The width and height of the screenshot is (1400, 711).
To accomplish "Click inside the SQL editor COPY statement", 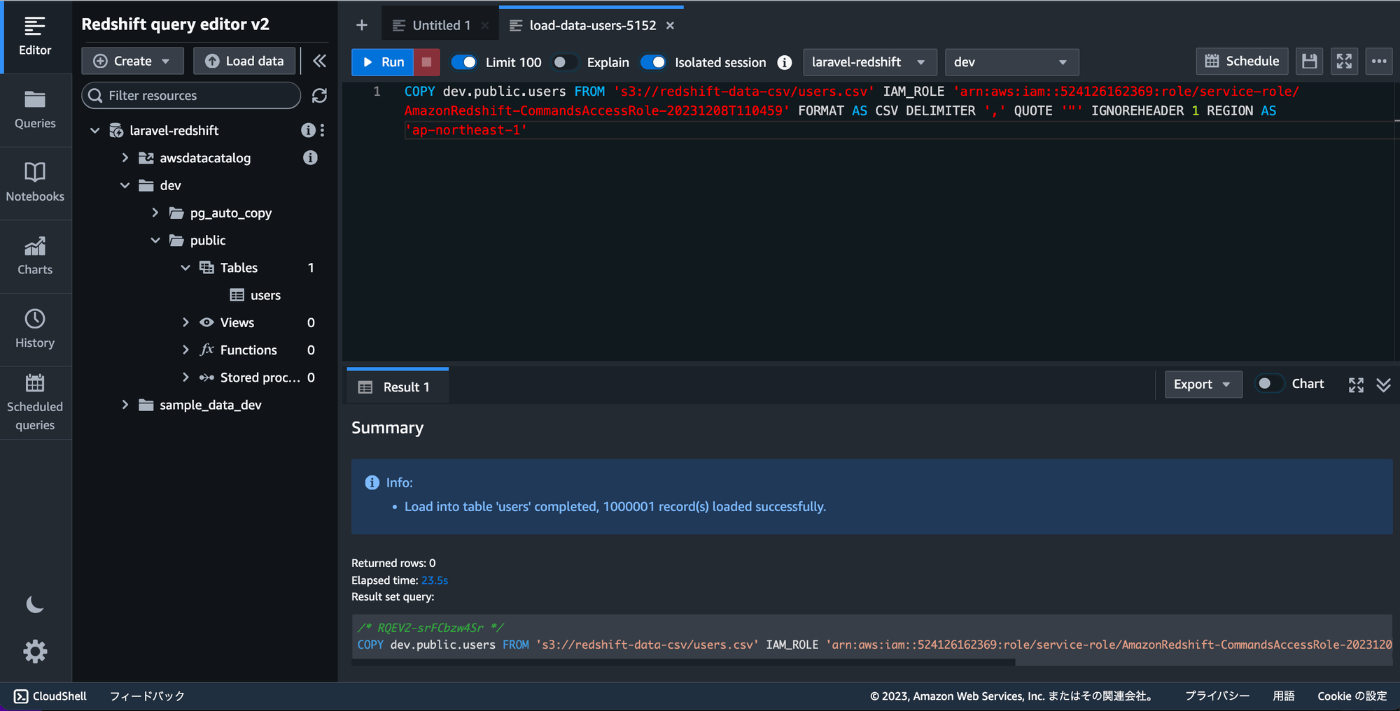I will [850, 110].
